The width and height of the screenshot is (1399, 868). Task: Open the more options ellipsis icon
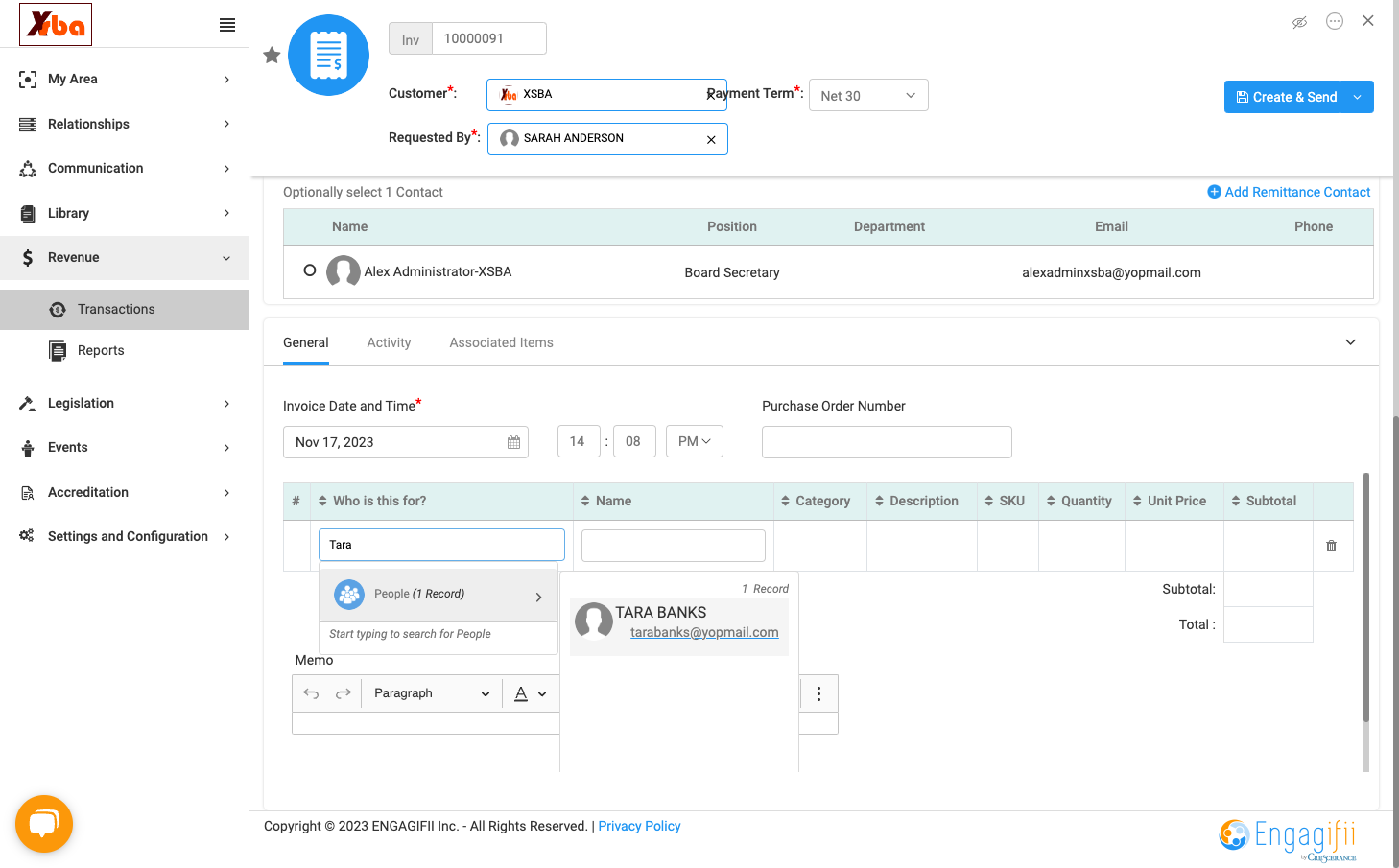point(1335,21)
